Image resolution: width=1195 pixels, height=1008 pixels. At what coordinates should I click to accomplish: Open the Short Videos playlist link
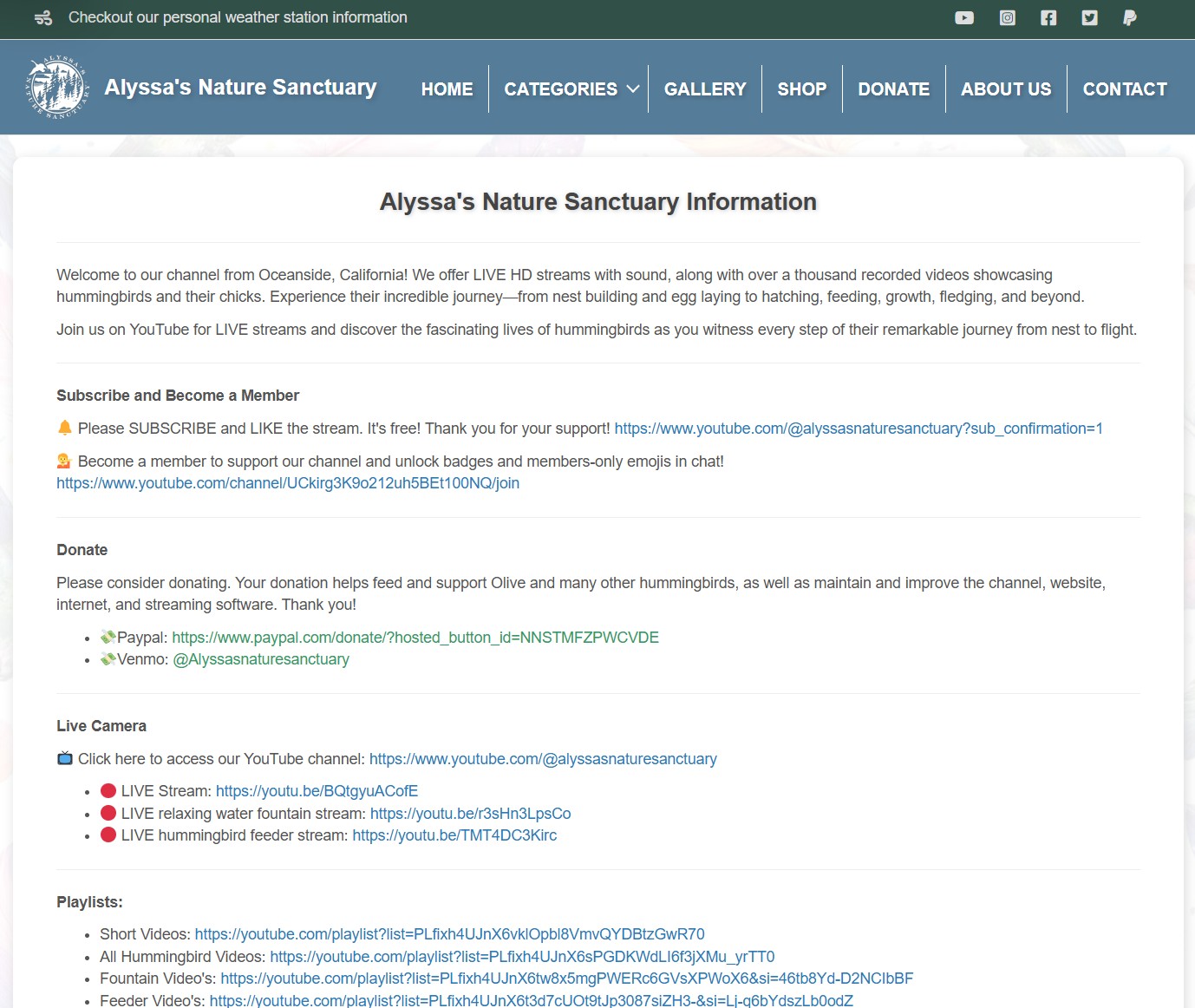coord(449,934)
